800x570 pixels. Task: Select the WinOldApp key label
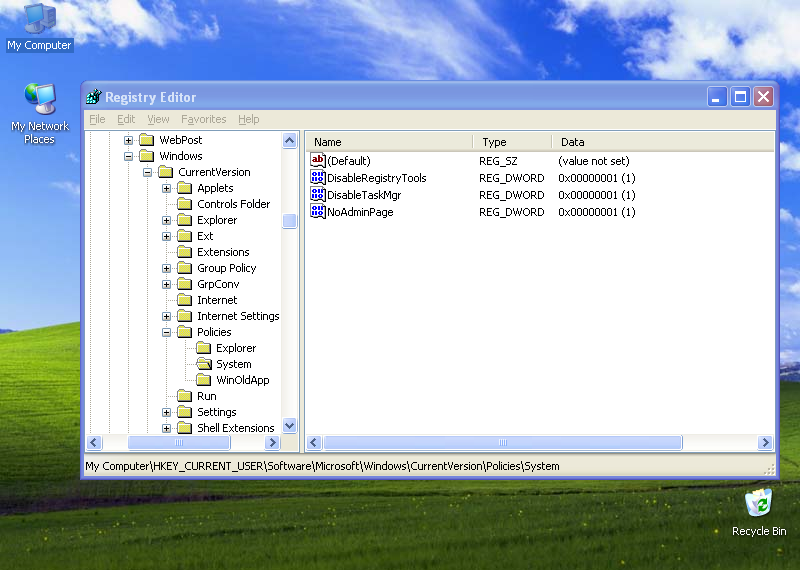point(242,380)
